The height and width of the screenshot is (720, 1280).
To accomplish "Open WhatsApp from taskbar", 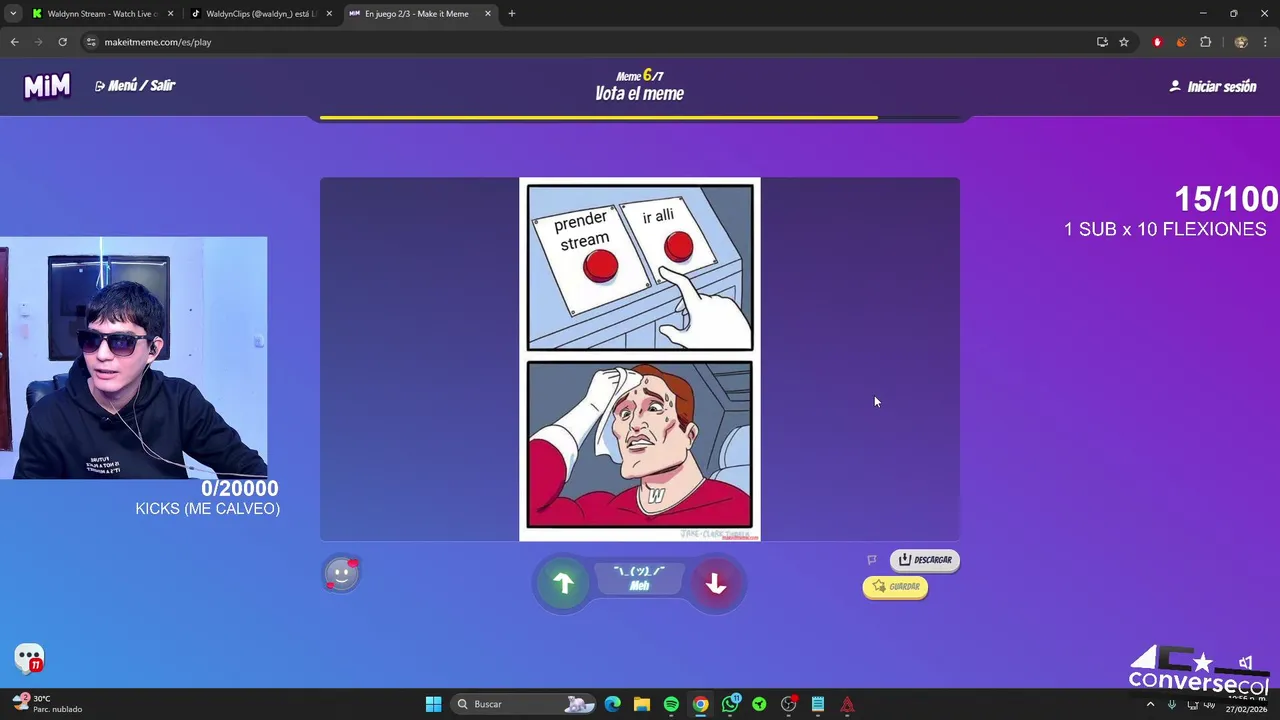I will tap(730, 704).
